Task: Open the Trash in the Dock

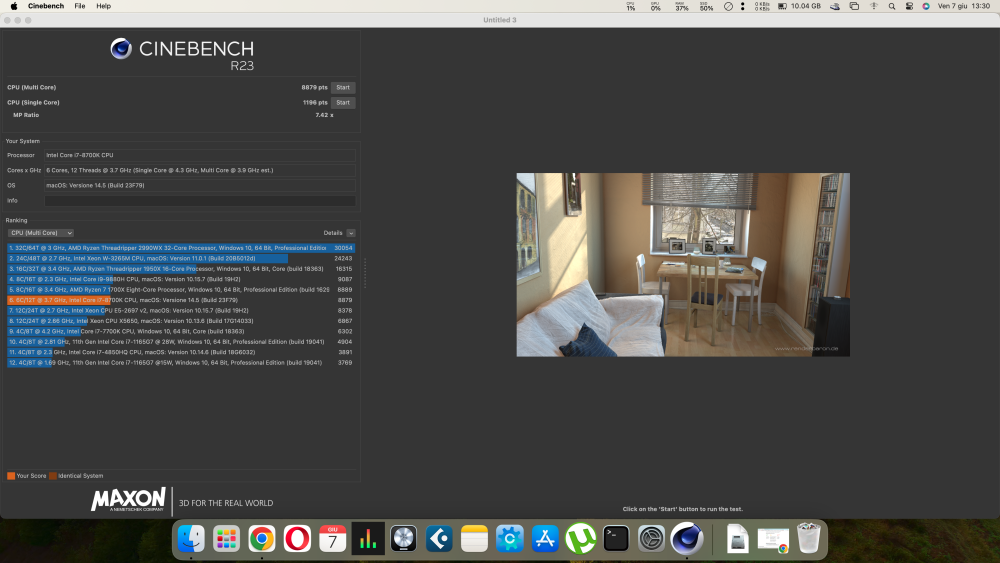Action: click(x=809, y=539)
